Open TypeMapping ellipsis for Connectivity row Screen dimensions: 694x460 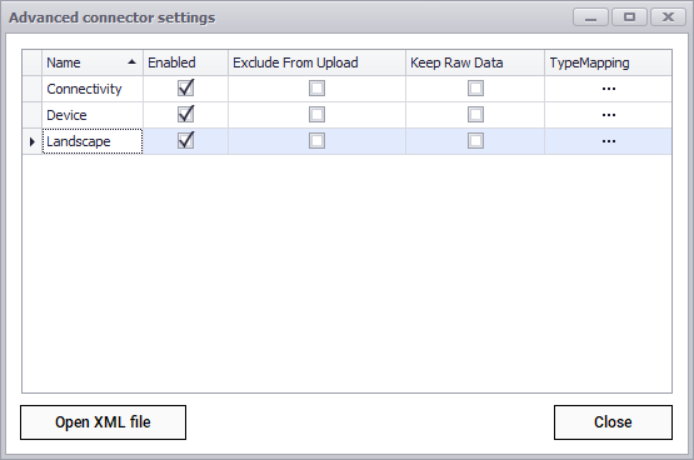[x=608, y=89]
